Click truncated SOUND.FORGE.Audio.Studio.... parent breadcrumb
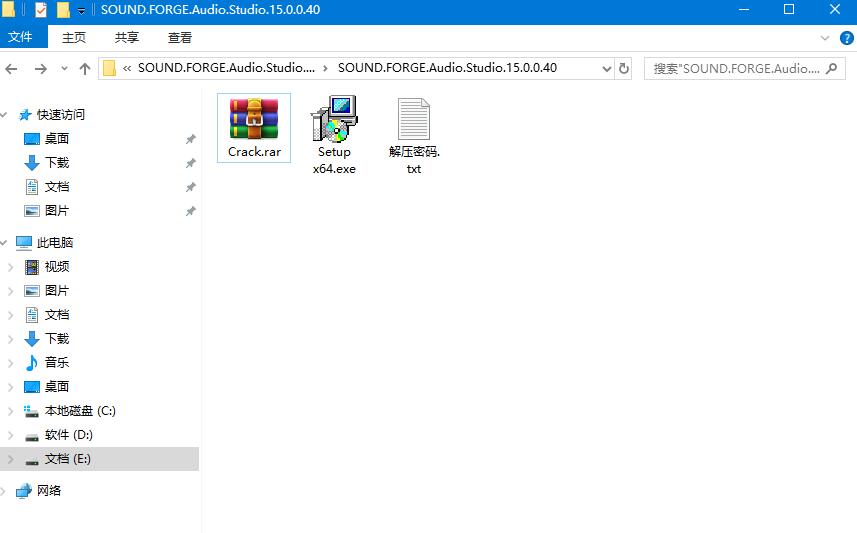This screenshot has width=857, height=533. click(x=226, y=68)
